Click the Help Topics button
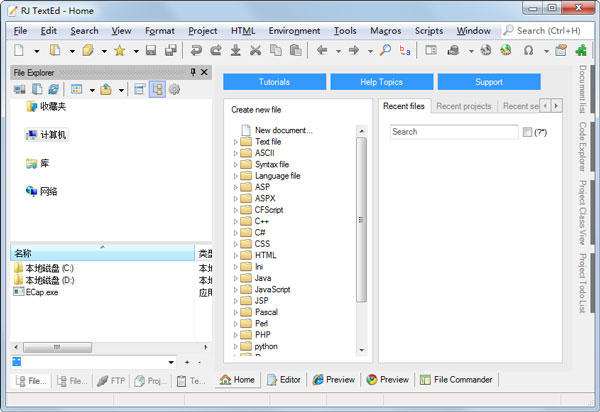Screen dimensions: 600x412 click(x=382, y=82)
